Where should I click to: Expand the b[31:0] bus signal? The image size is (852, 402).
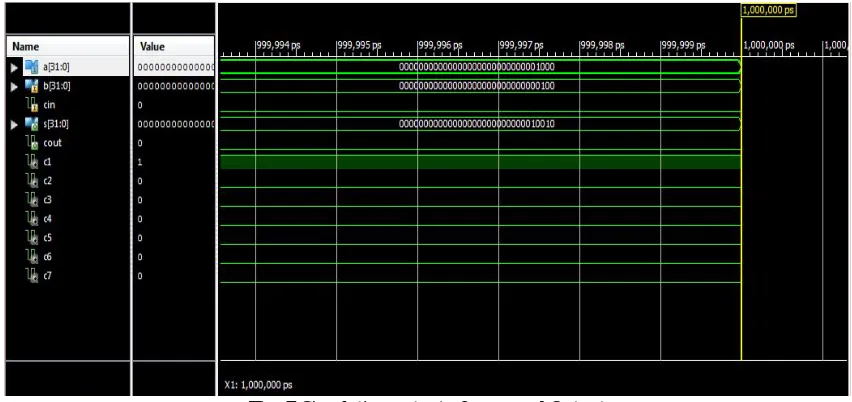click(15, 86)
